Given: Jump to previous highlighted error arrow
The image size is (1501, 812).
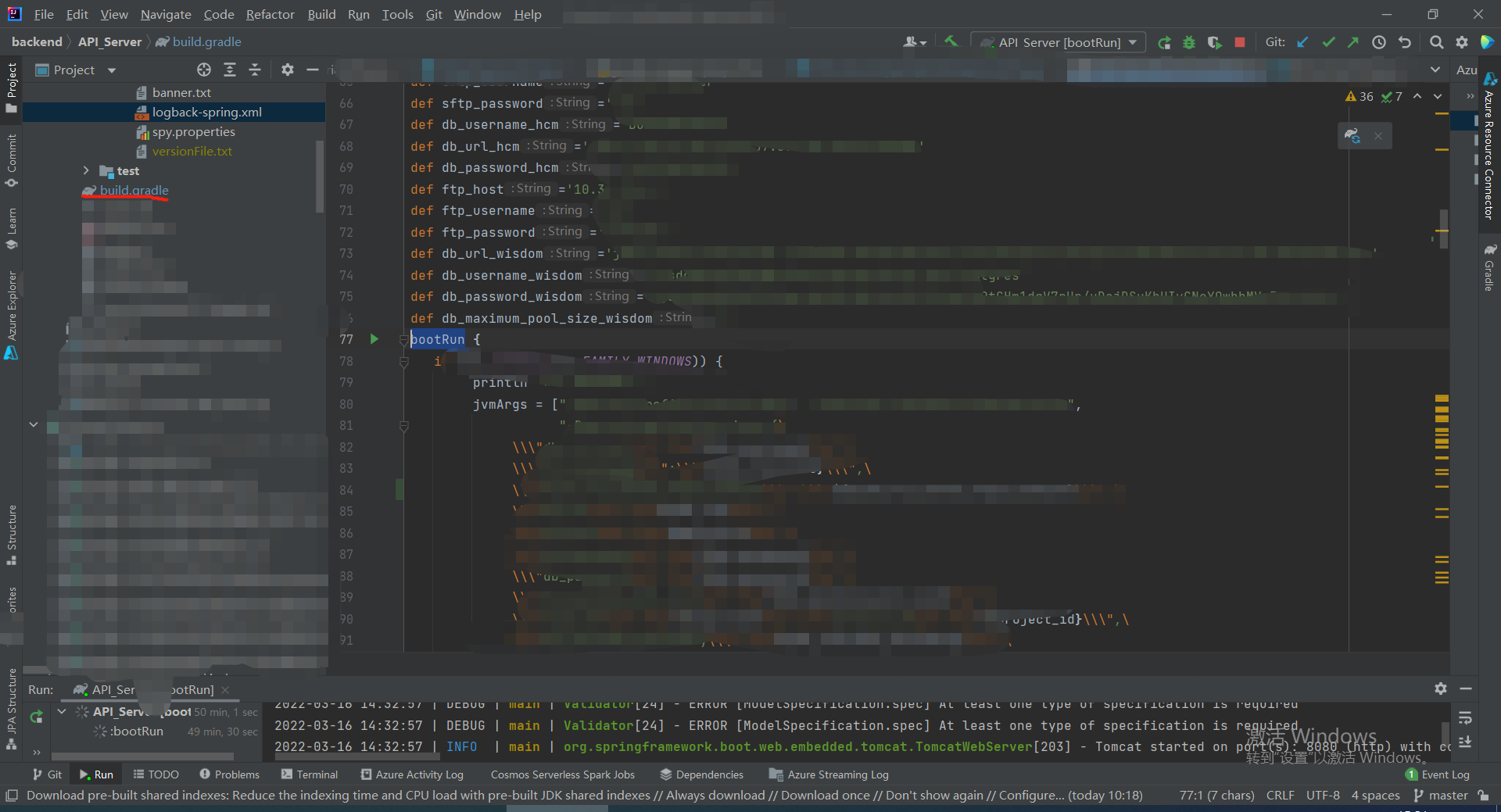Looking at the screenshot, I should (1417, 96).
